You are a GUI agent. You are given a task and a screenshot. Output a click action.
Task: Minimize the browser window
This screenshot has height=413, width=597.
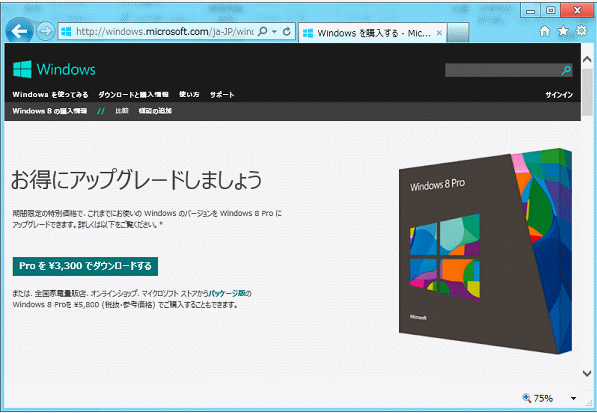pyautogui.click(x=530, y=11)
